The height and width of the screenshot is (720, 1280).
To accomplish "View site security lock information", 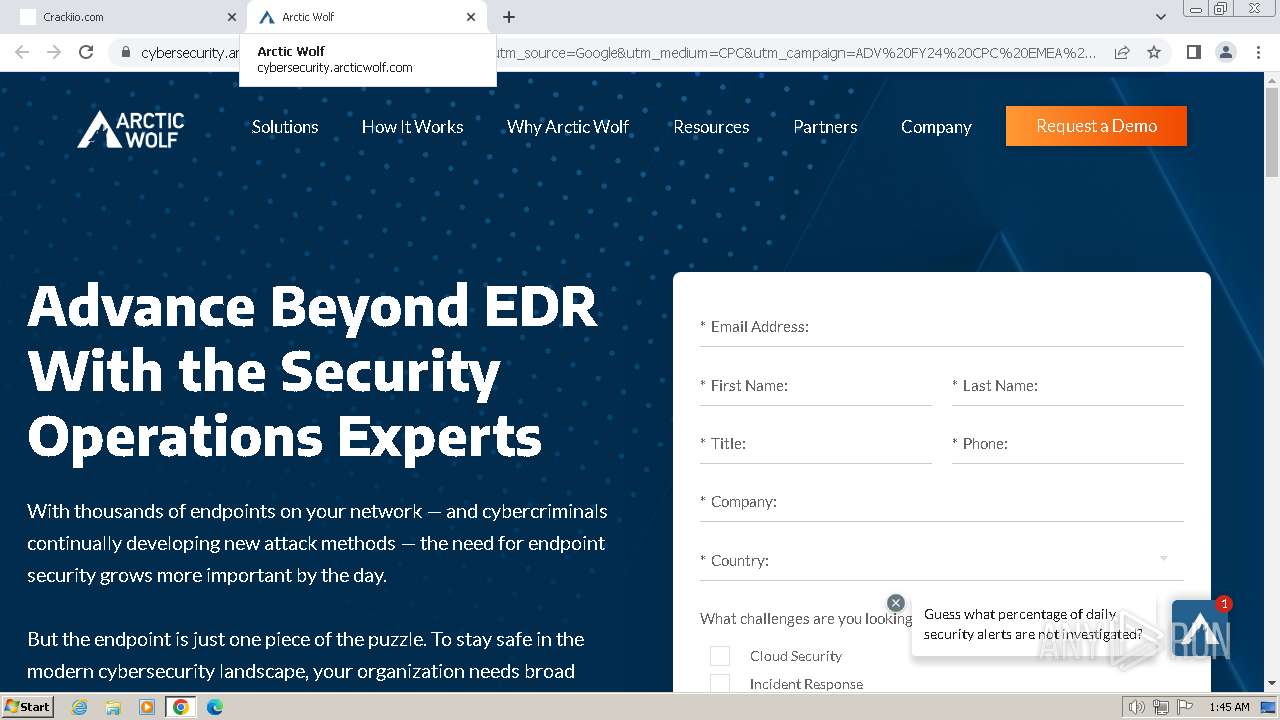I will coord(125,52).
